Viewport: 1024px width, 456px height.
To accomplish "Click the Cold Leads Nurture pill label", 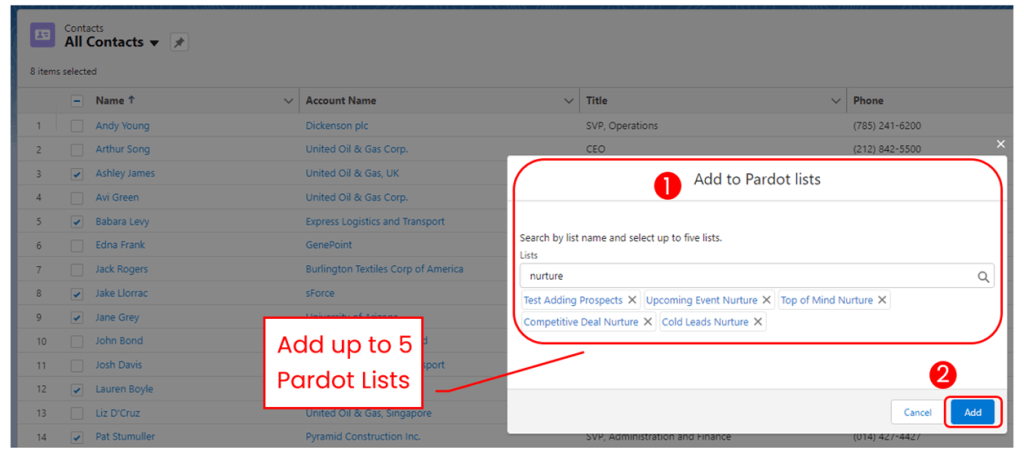I will (x=705, y=321).
